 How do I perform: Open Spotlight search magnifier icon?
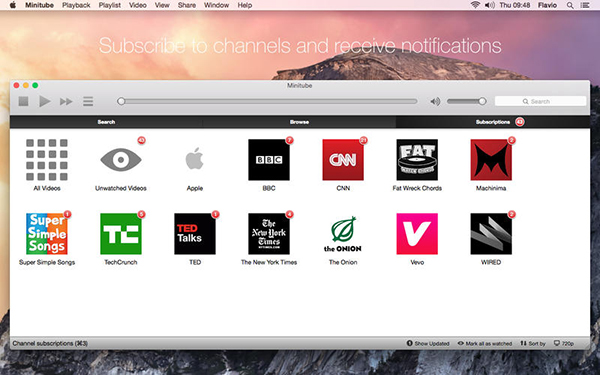pyautogui.click(x=570, y=5)
